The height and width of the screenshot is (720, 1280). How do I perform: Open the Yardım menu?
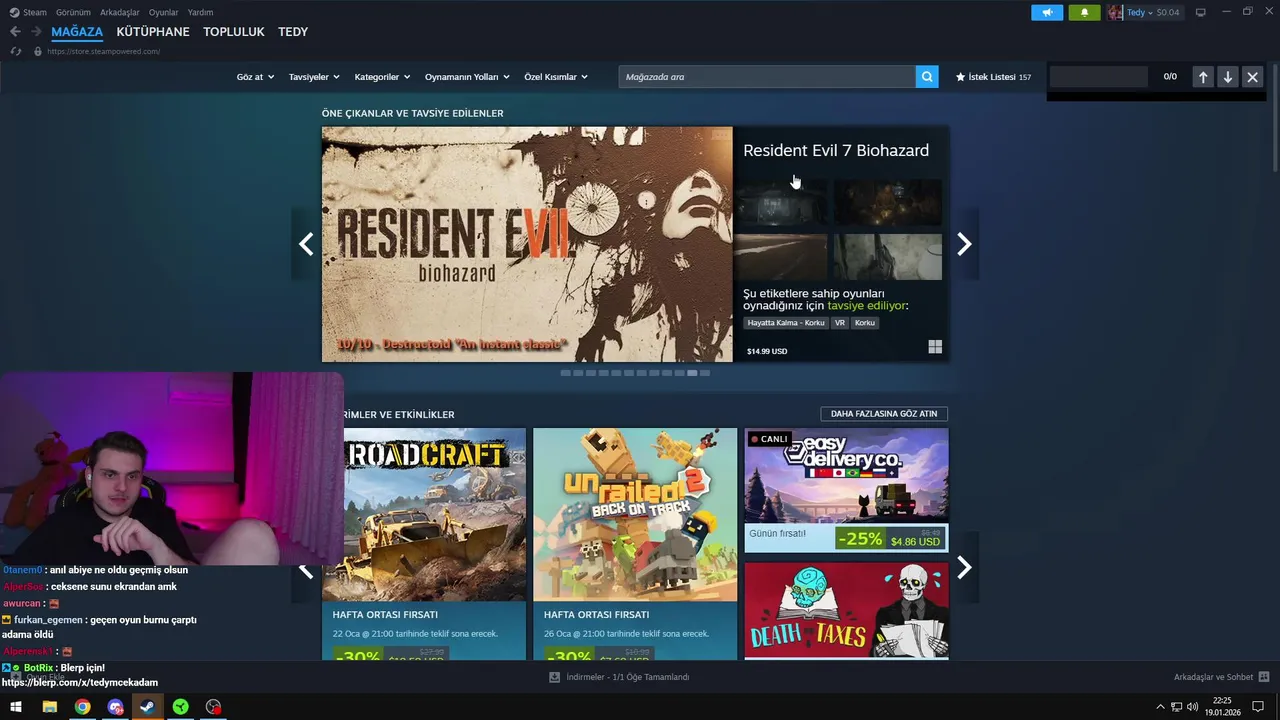click(200, 12)
